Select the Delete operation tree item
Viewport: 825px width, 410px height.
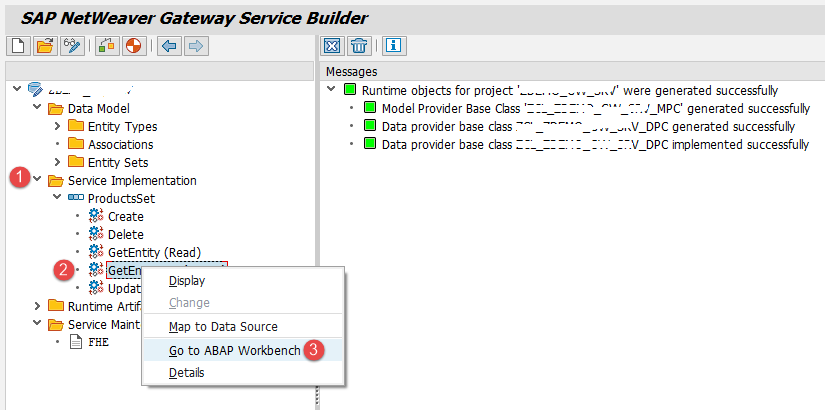[126, 234]
